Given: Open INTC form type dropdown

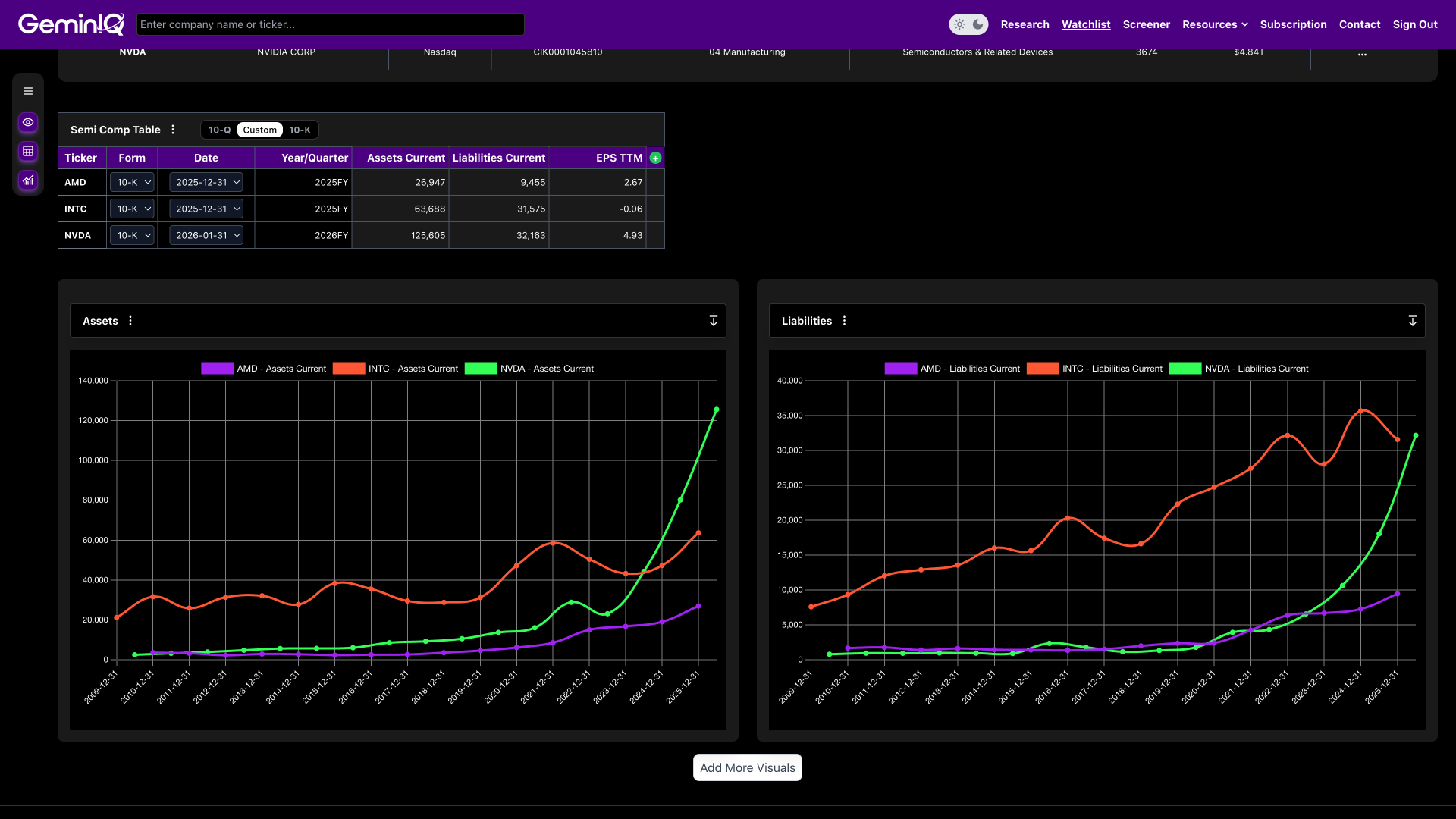Looking at the screenshot, I should (132, 209).
